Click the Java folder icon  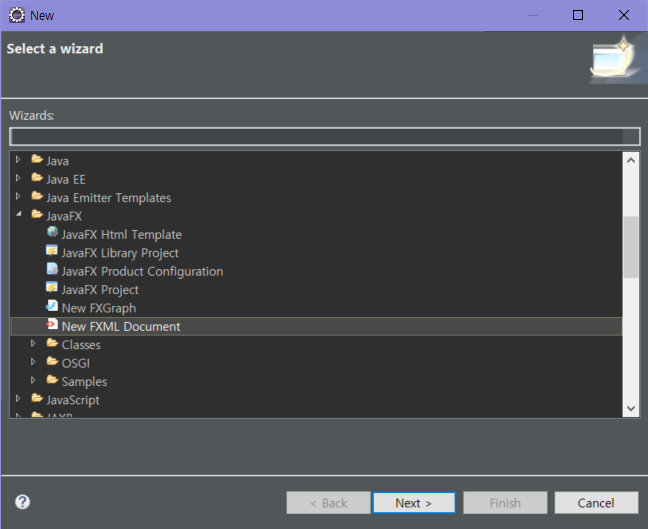(37, 159)
